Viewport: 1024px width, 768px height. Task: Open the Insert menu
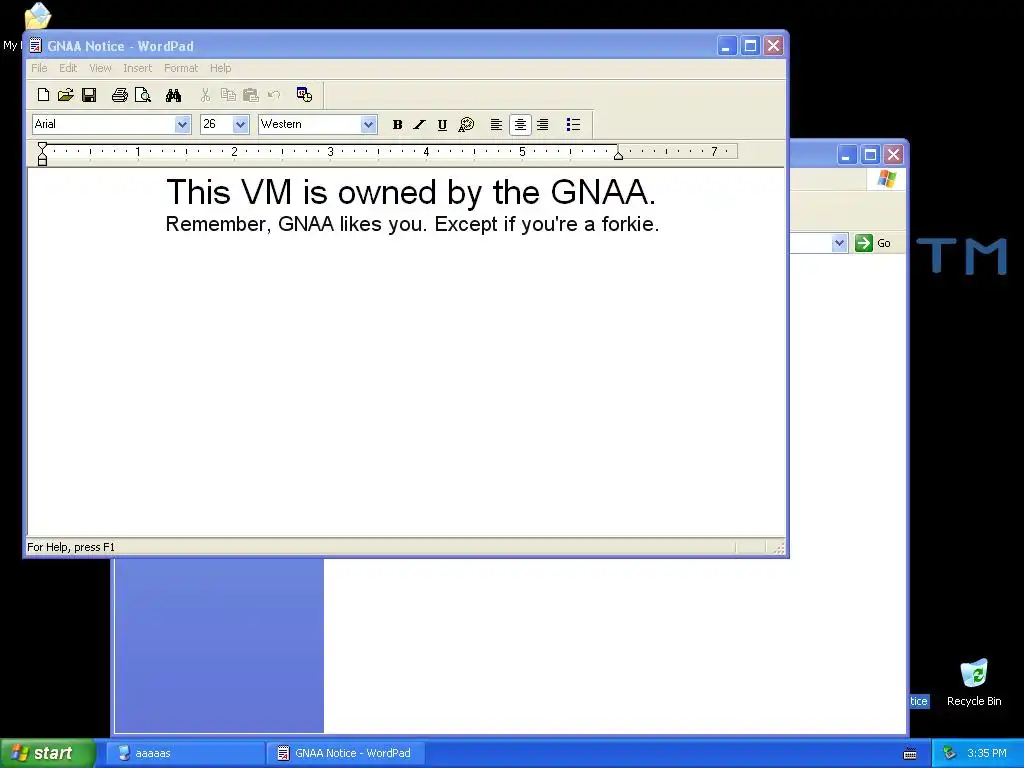(137, 68)
